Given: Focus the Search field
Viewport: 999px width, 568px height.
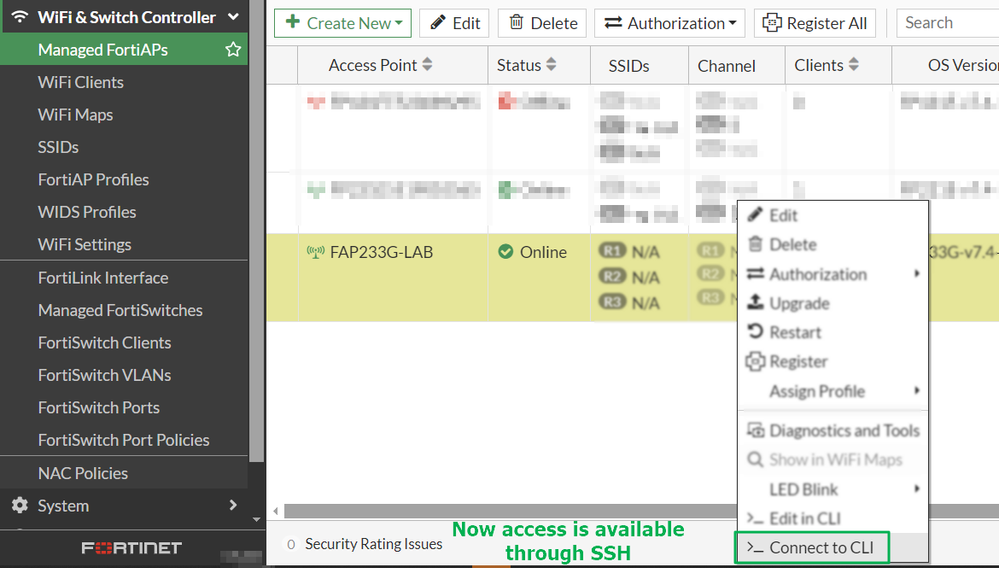Looking at the screenshot, I should (x=947, y=23).
